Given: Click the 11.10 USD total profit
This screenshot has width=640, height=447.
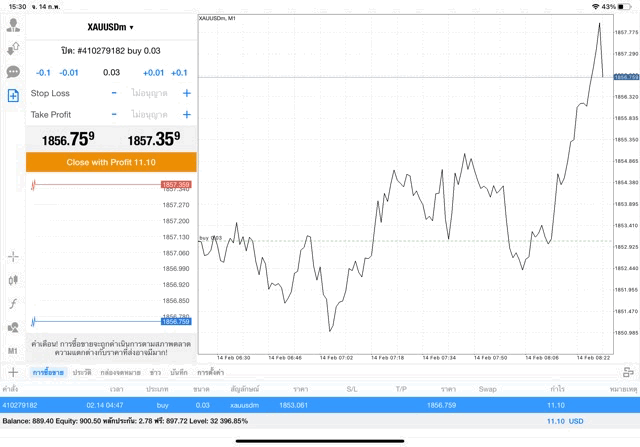Looking at the screenshot, I should pyautogui.click(x=565, y=421).
